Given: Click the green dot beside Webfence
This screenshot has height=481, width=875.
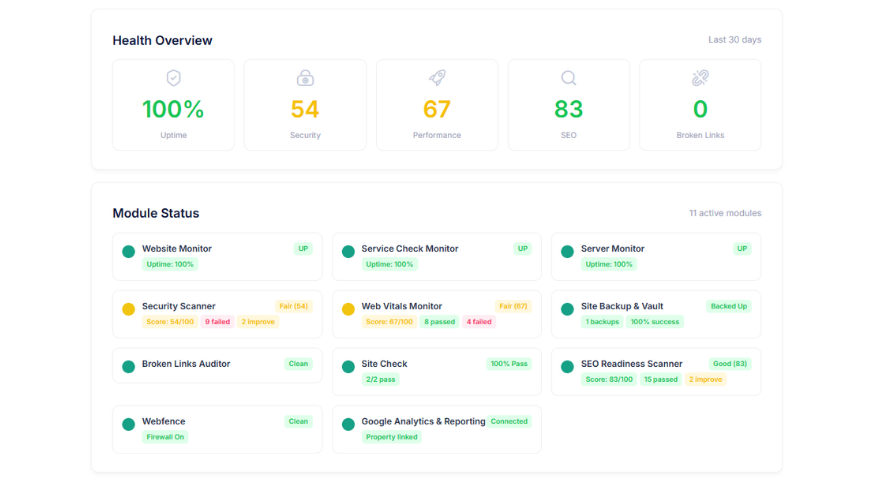Looking at the screenshot, I should [x=128, y=424].
